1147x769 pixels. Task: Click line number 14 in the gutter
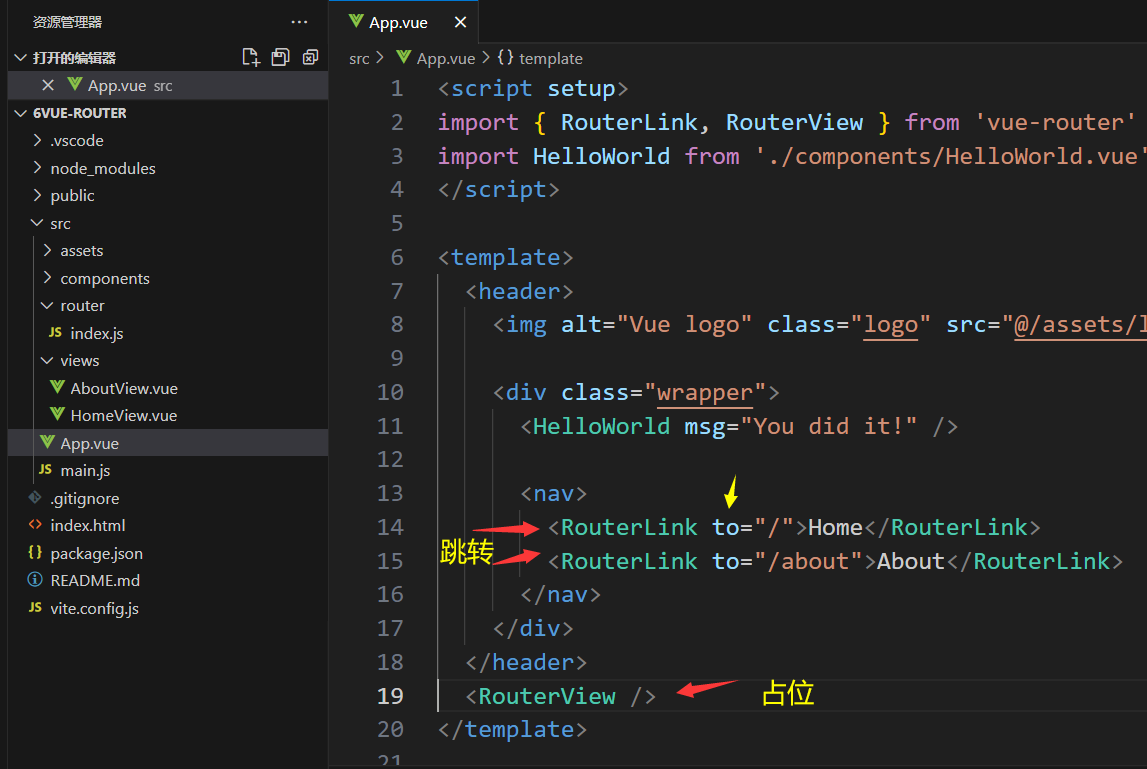click(390, 527)
